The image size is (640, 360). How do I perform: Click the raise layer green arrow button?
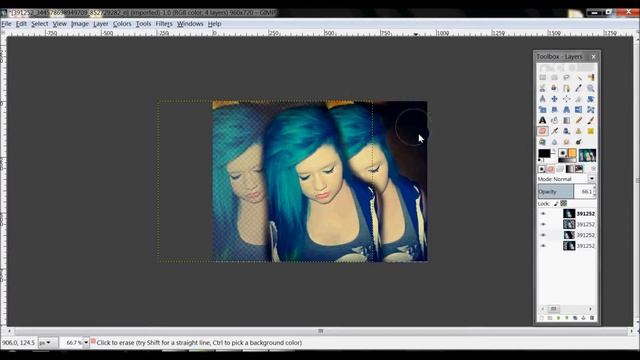tap(558, 318)
